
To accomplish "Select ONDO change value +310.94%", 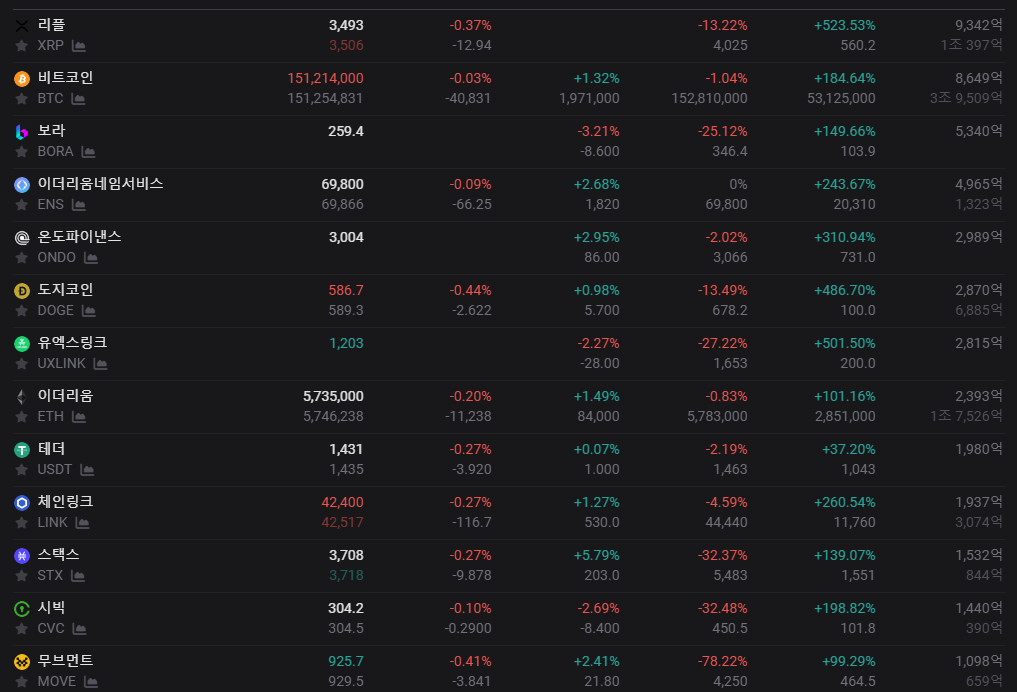I will [844, 237].
